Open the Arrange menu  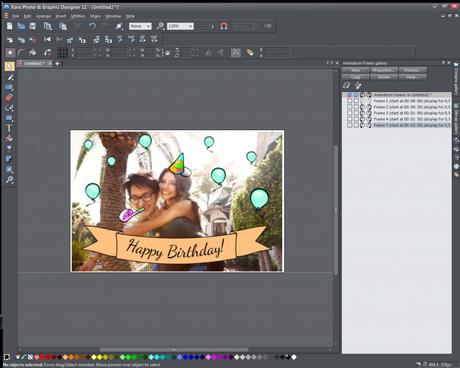pos(43,16)
